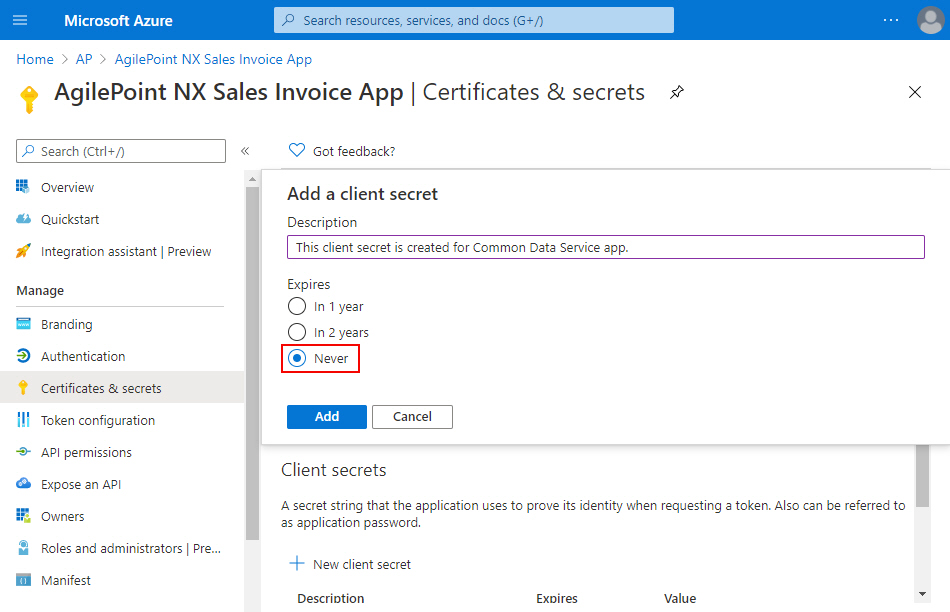This screenshot has height=612, width=950.
Task: Click the Branding icon
Action: [x=23, y=324]
